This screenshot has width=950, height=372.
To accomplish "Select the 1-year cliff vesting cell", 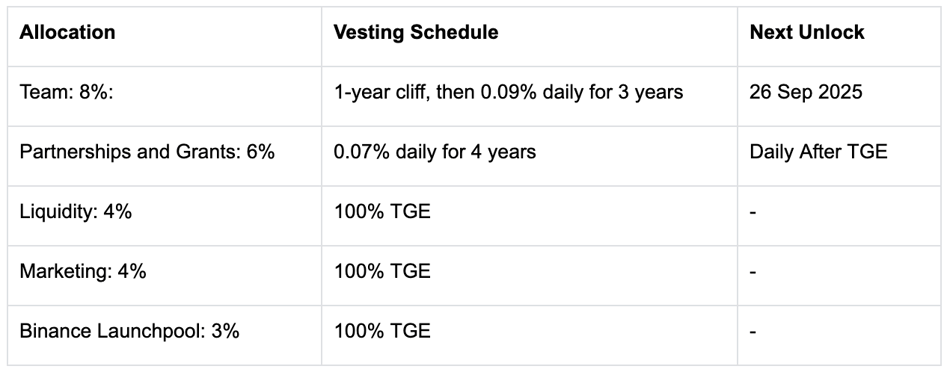I will tap(529, 96).
